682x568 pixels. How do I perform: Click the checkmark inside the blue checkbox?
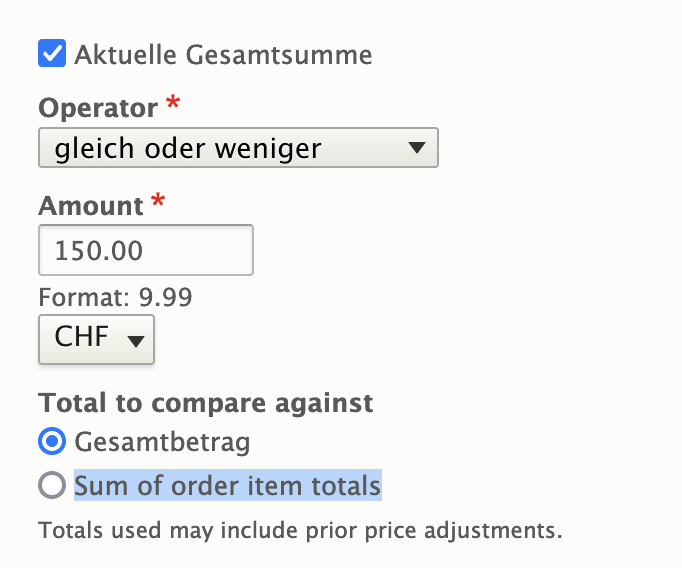[52, 53]
